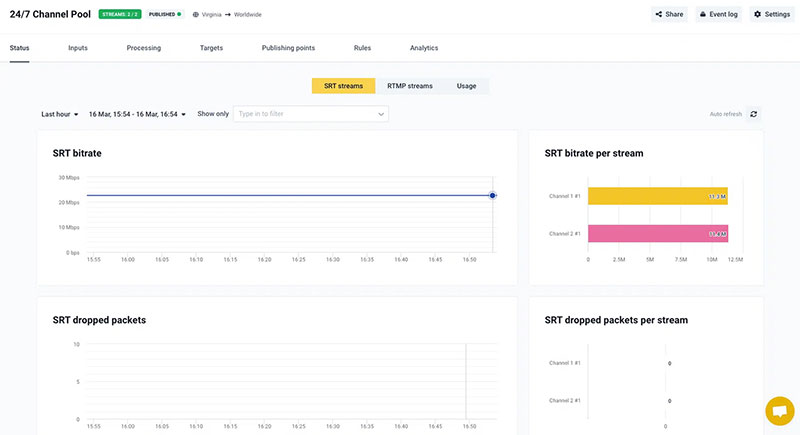The image size is (800, 435).
Task: Click the Channel 1 #1 yellow bitrate bar
Action: [657, 197]
